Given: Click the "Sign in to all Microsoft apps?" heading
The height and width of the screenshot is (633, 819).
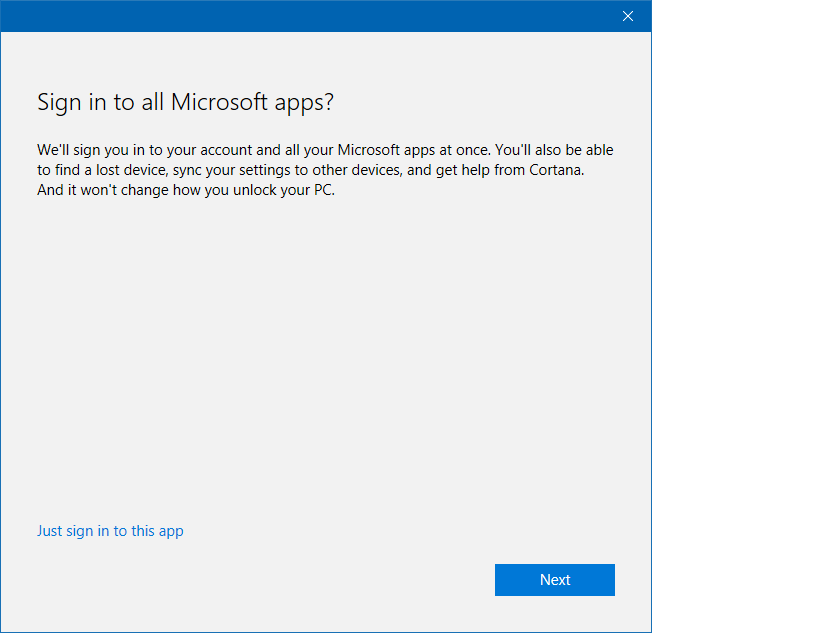Looking at the screenshot, I should tap(185, 102).
